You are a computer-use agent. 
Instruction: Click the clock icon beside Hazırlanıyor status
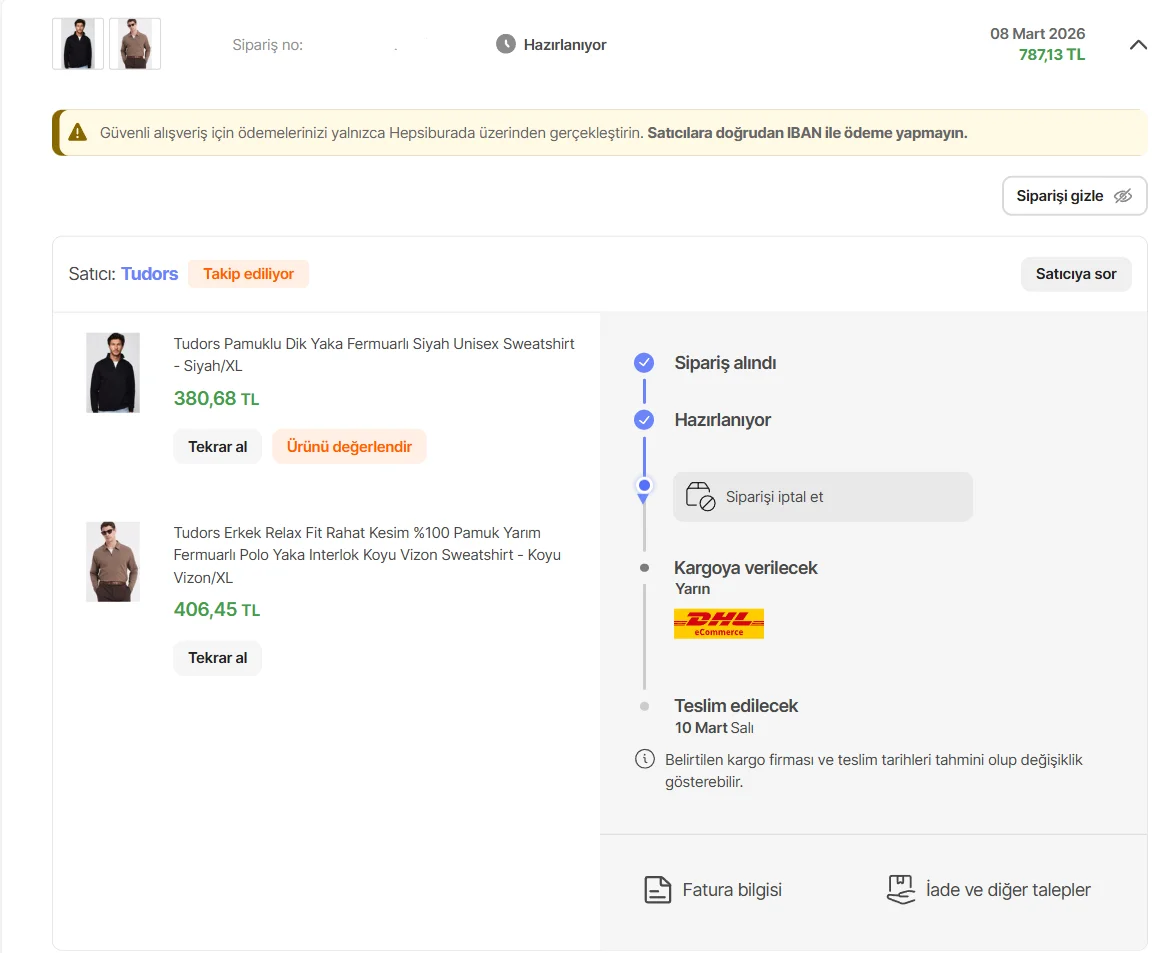pyautogui.click(x=506, y=44)
